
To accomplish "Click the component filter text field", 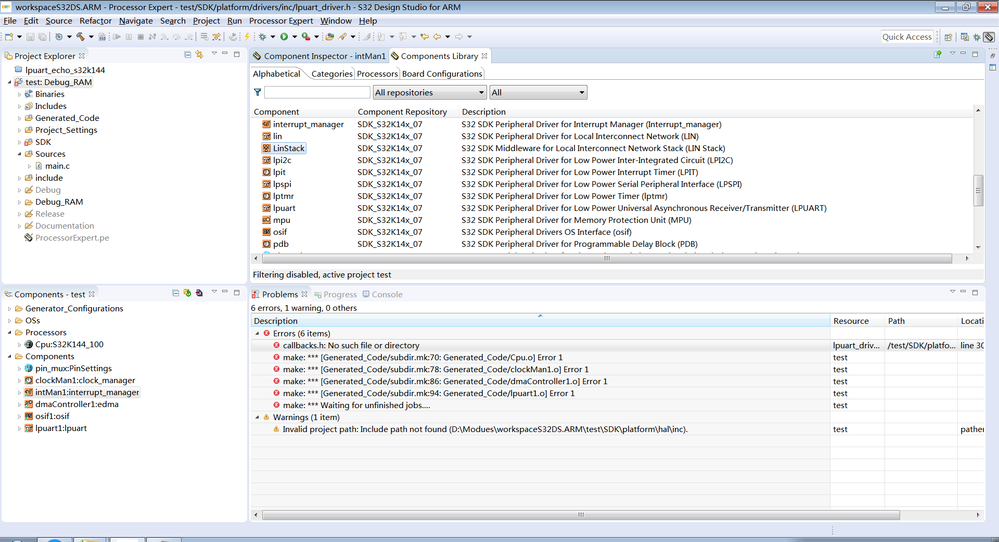I will [x=317, y=92].
